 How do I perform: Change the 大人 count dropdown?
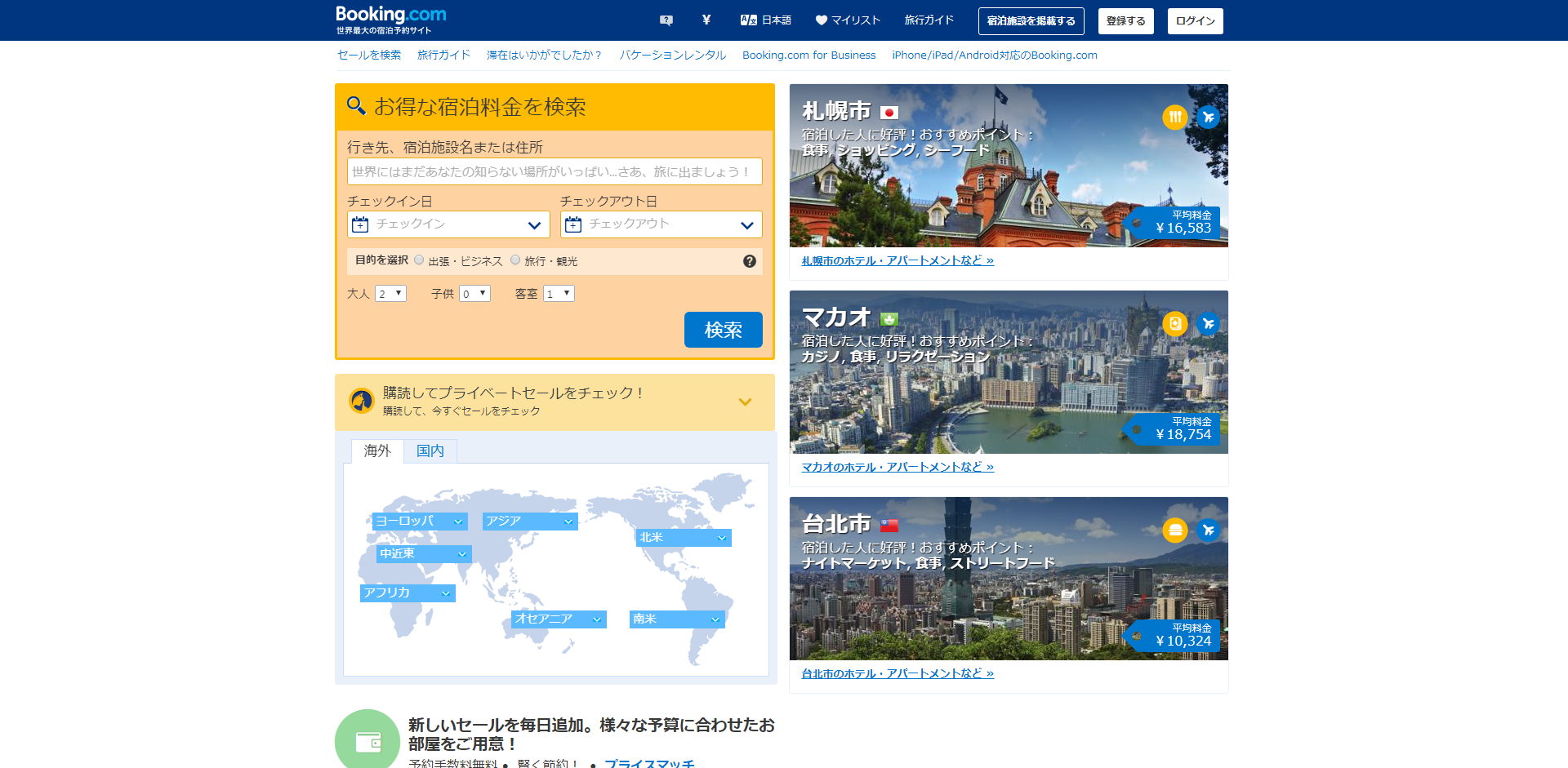click(390, 293)
